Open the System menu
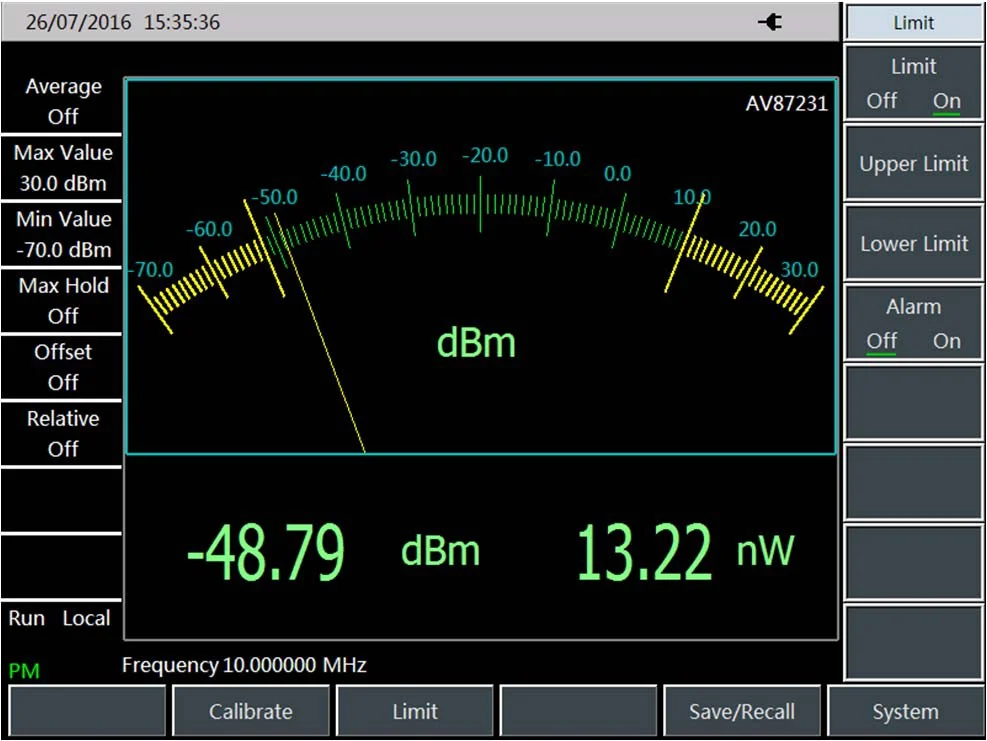987x741 pixels. click(905, 712)
